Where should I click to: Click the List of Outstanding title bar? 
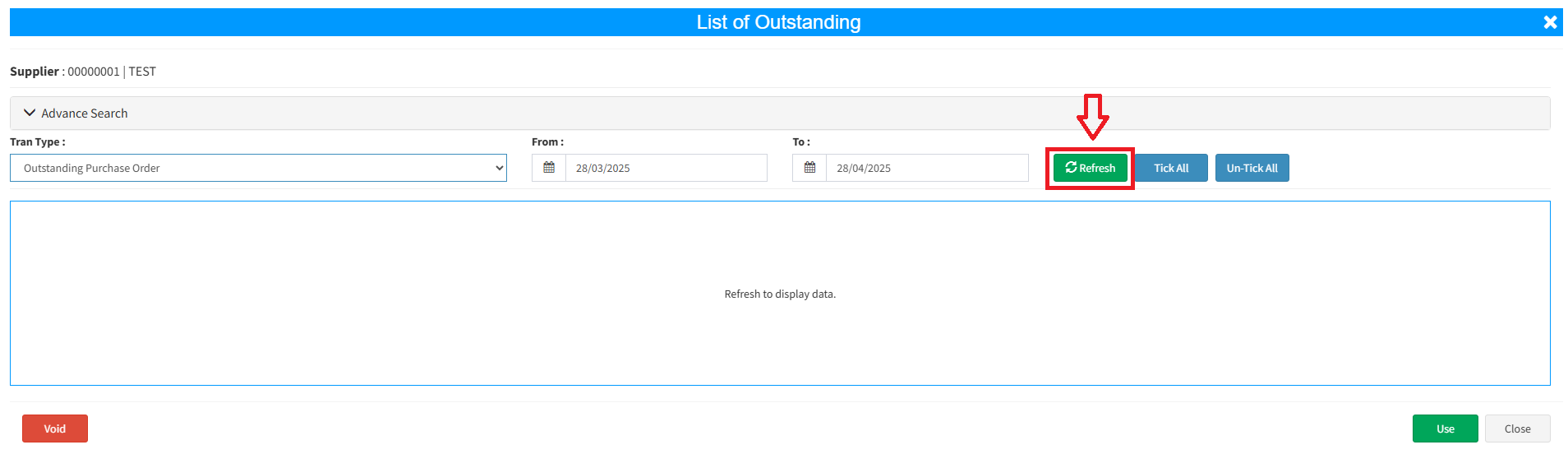[778, 22]
